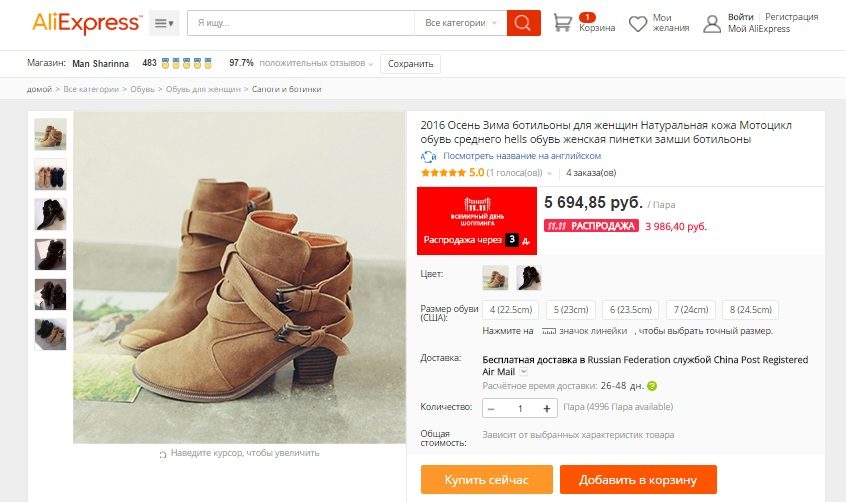Click the ruler size chart icon
This screenshot has width=846, height=502.
549,331
